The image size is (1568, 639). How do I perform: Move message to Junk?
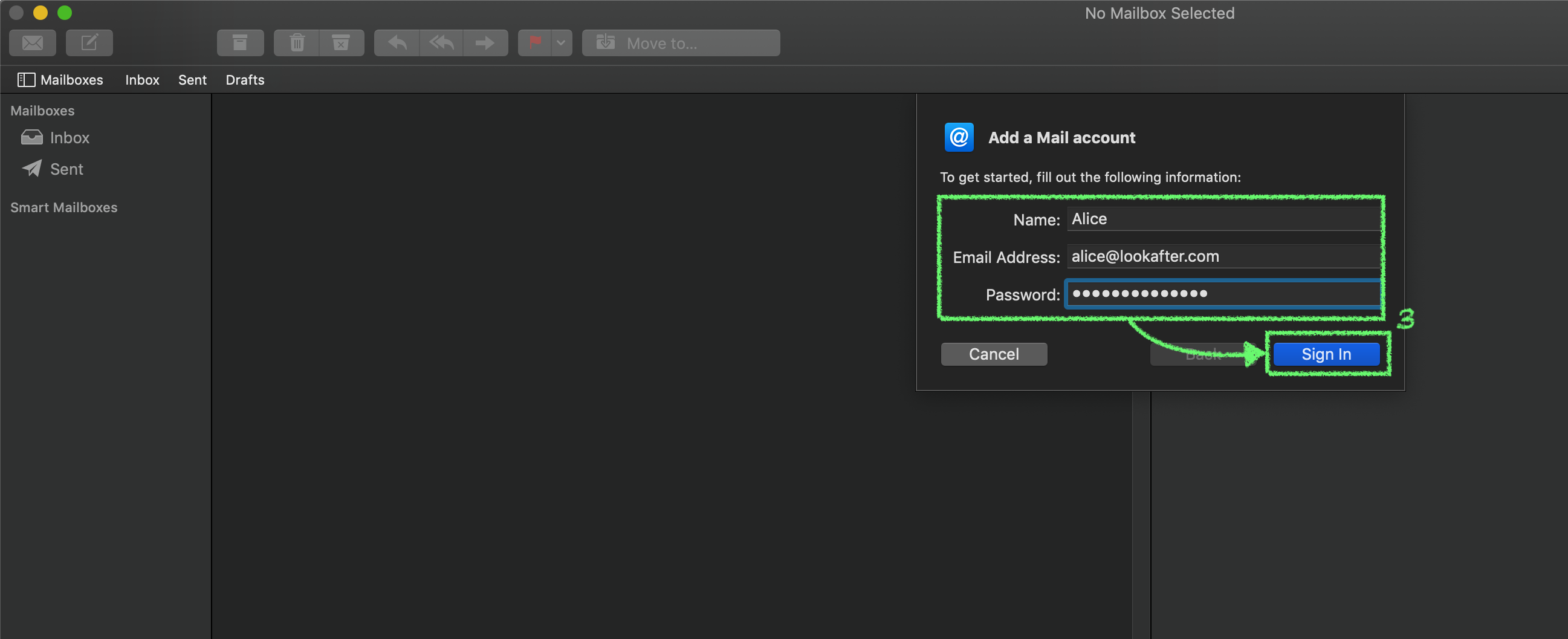(x=341, y=43)
